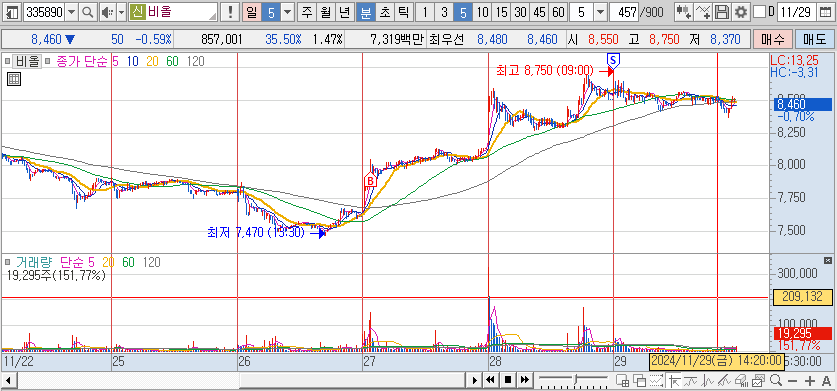Click the stock code search magnifier icon
This screenshot has height=391, width=837.
pyautogui.click(x=89, y=12)
